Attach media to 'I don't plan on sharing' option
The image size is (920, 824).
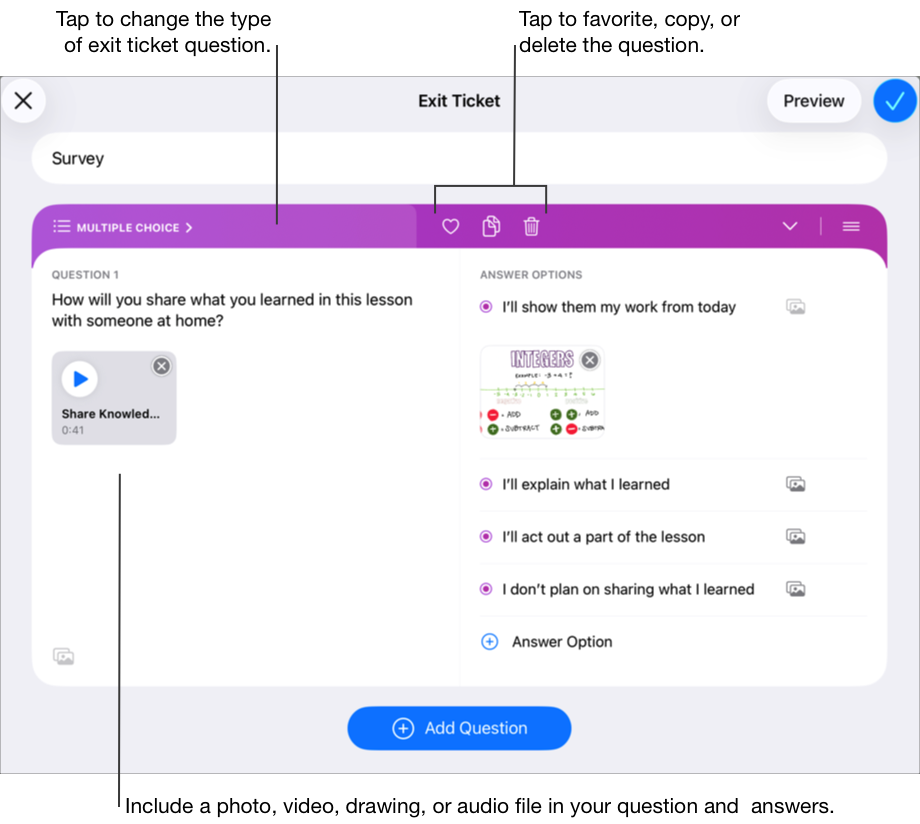tap(795, 589)
